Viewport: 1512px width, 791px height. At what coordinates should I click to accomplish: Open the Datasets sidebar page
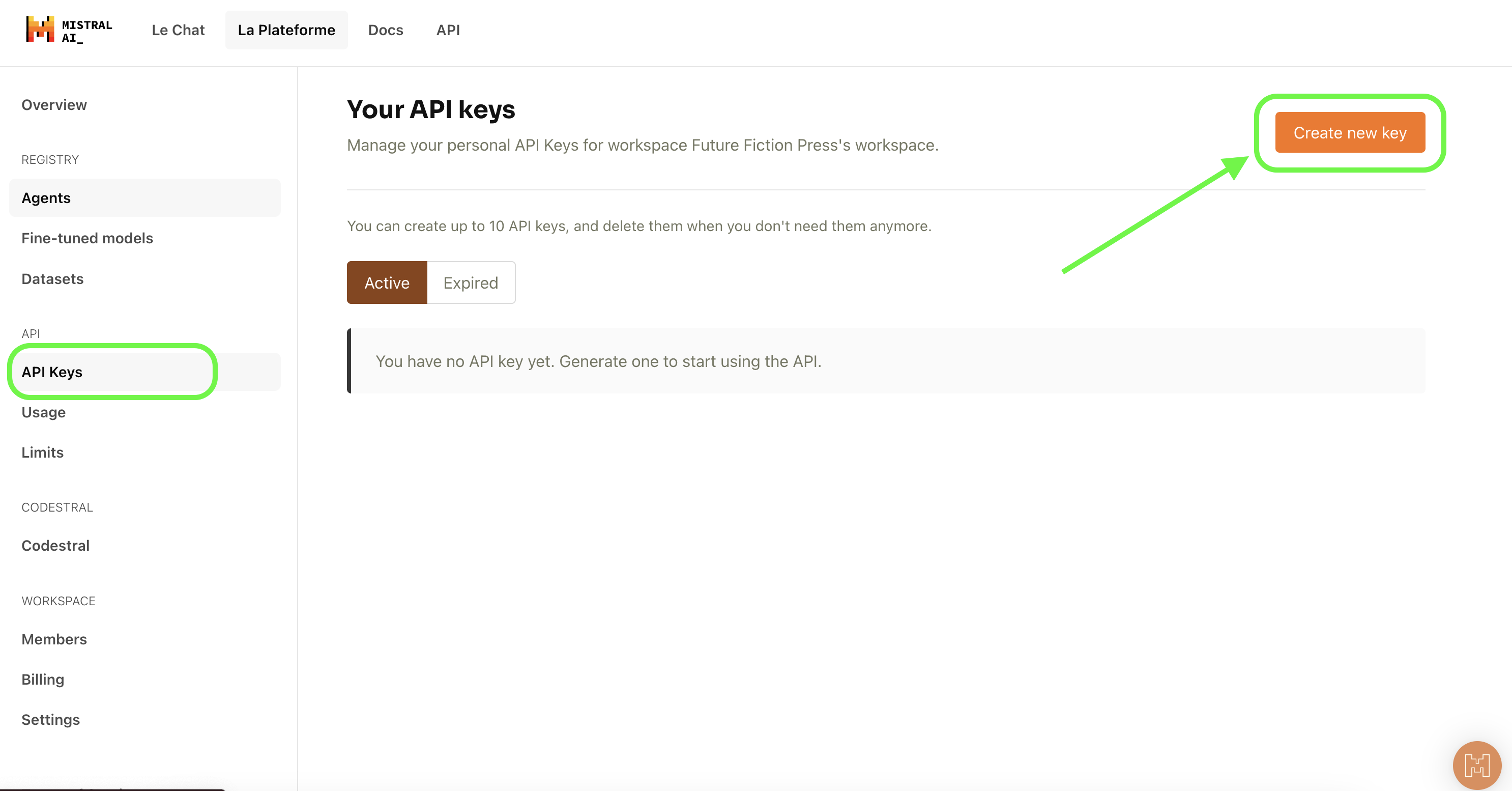click(x=52, y=279)
